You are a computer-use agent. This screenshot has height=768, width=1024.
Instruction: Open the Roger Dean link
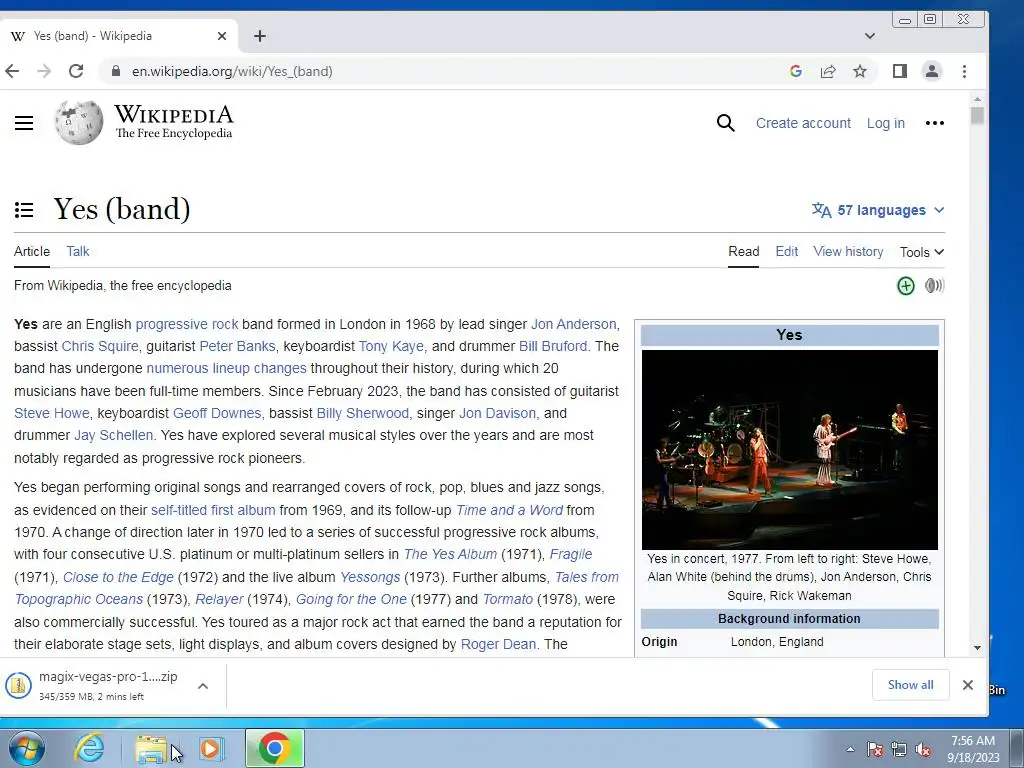coord(498,645)
